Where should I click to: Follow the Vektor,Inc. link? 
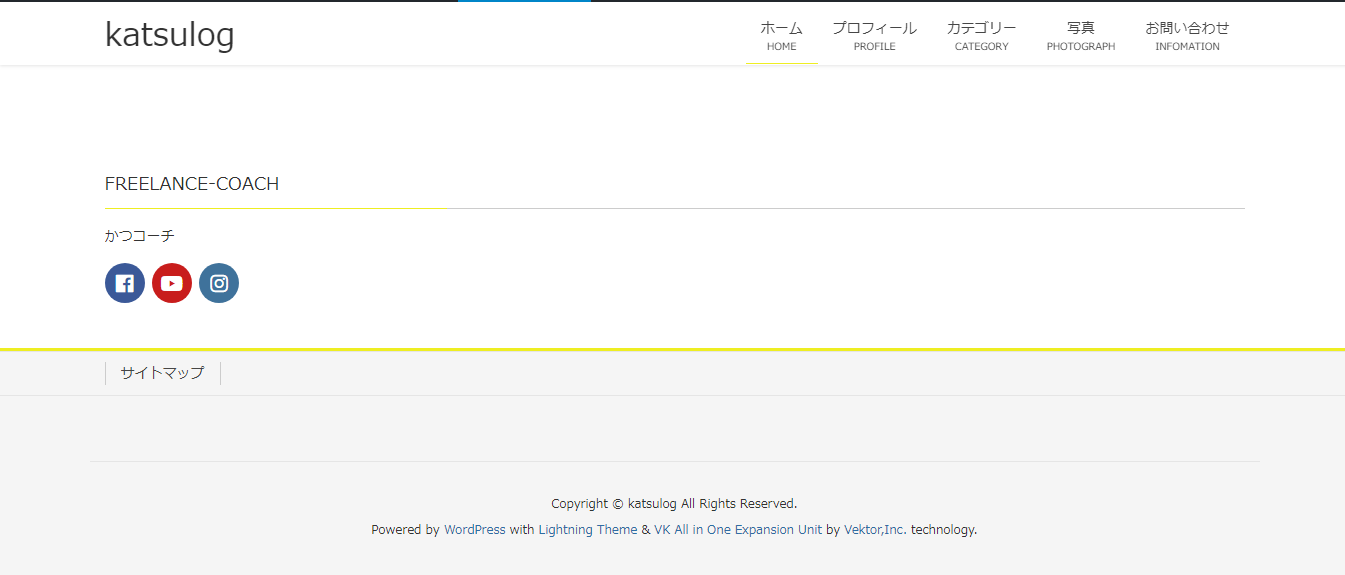875,530
